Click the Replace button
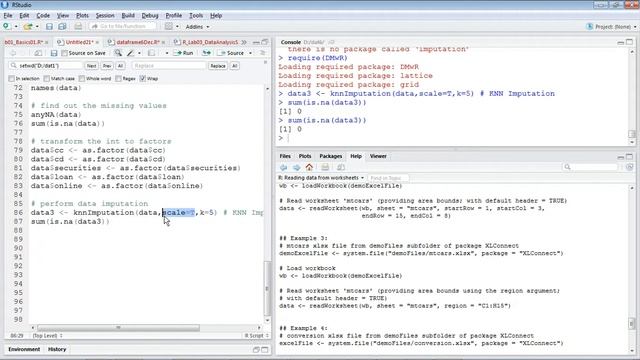This screenshot has height=360, width=640. [x=218, y=66]
